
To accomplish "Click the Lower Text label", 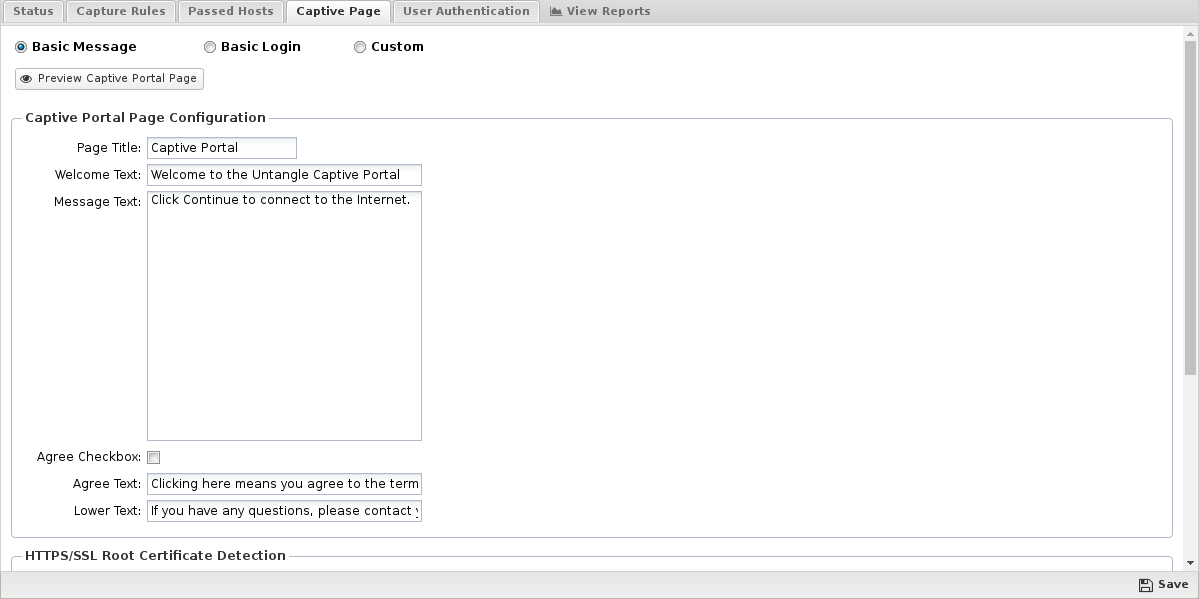I will click(107, 511).
